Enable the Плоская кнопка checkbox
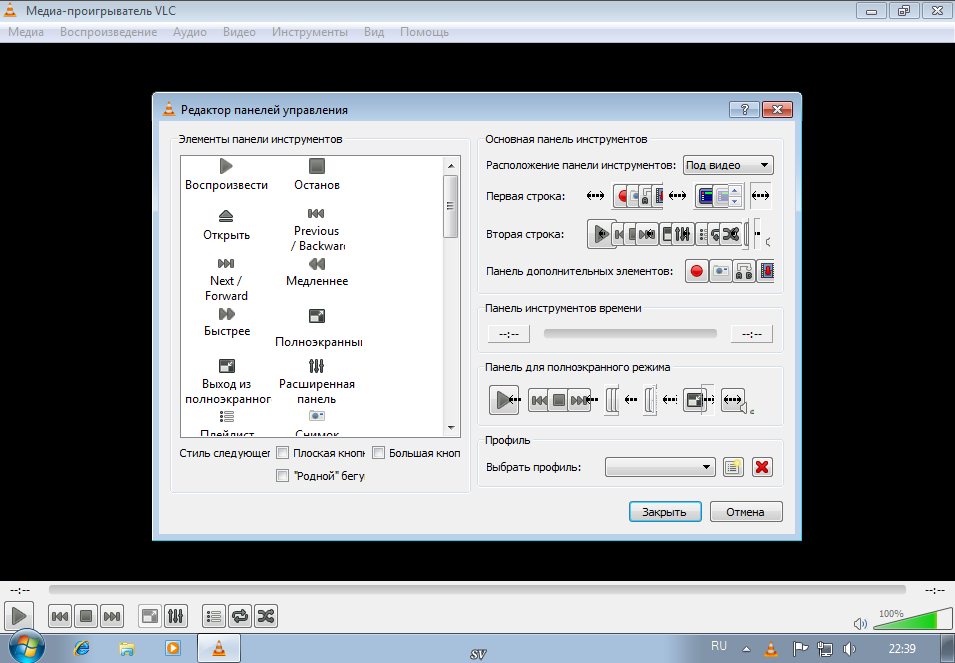 pos(282,453)
